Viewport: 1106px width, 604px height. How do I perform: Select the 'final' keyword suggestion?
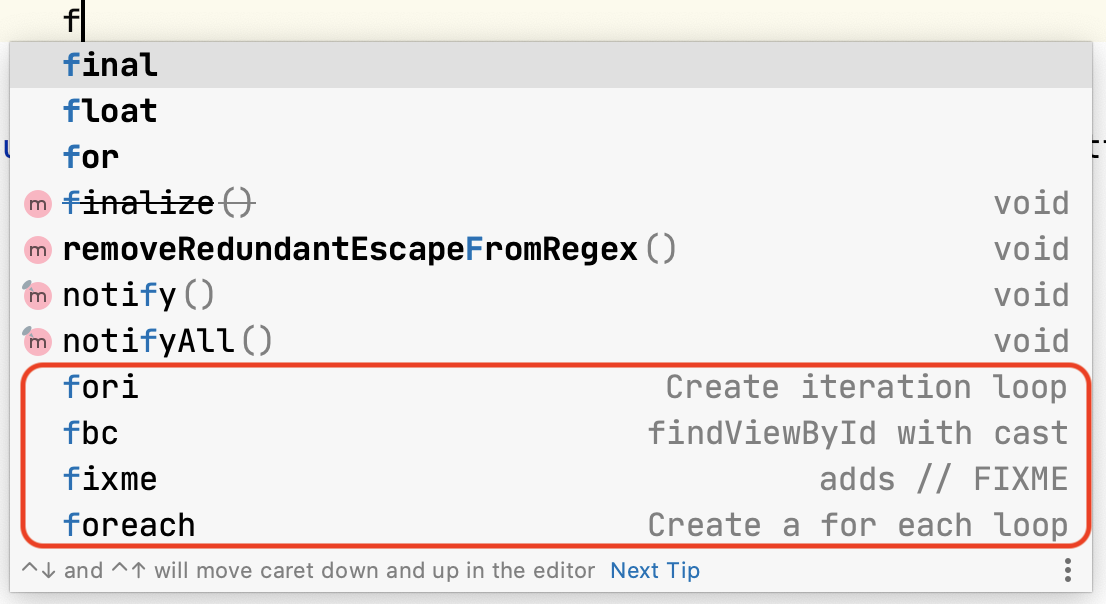pos(110,66)
